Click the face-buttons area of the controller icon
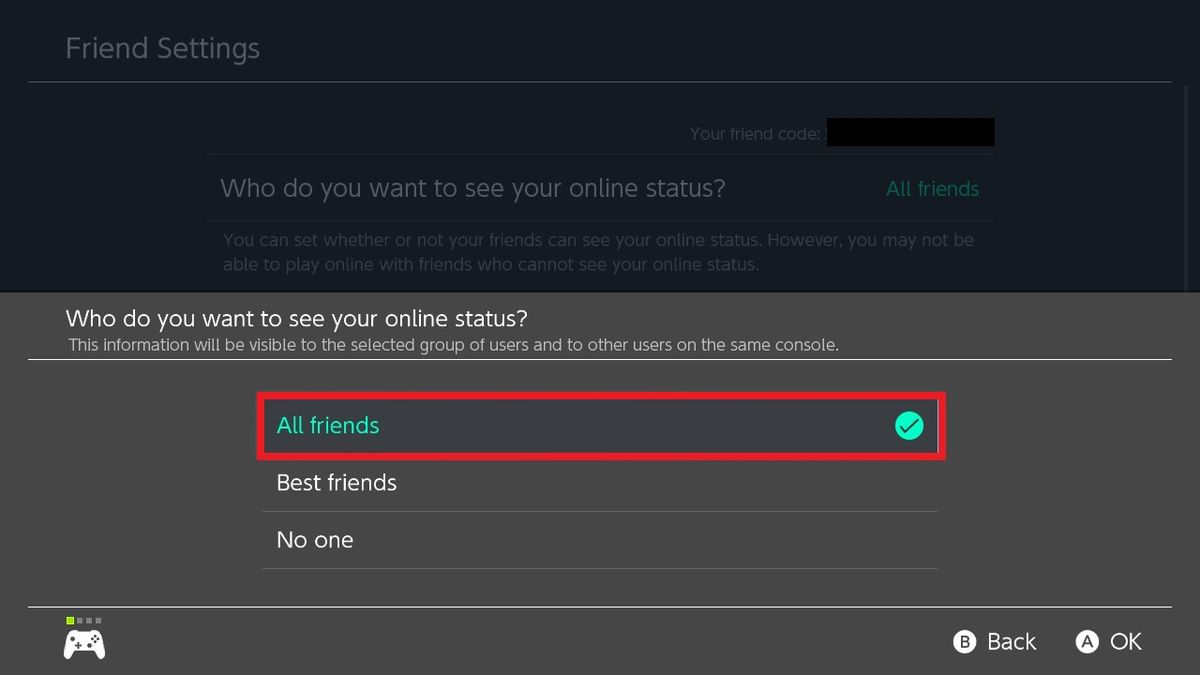This screenshot has width=1200, height=675. click(x=95, y=638)
